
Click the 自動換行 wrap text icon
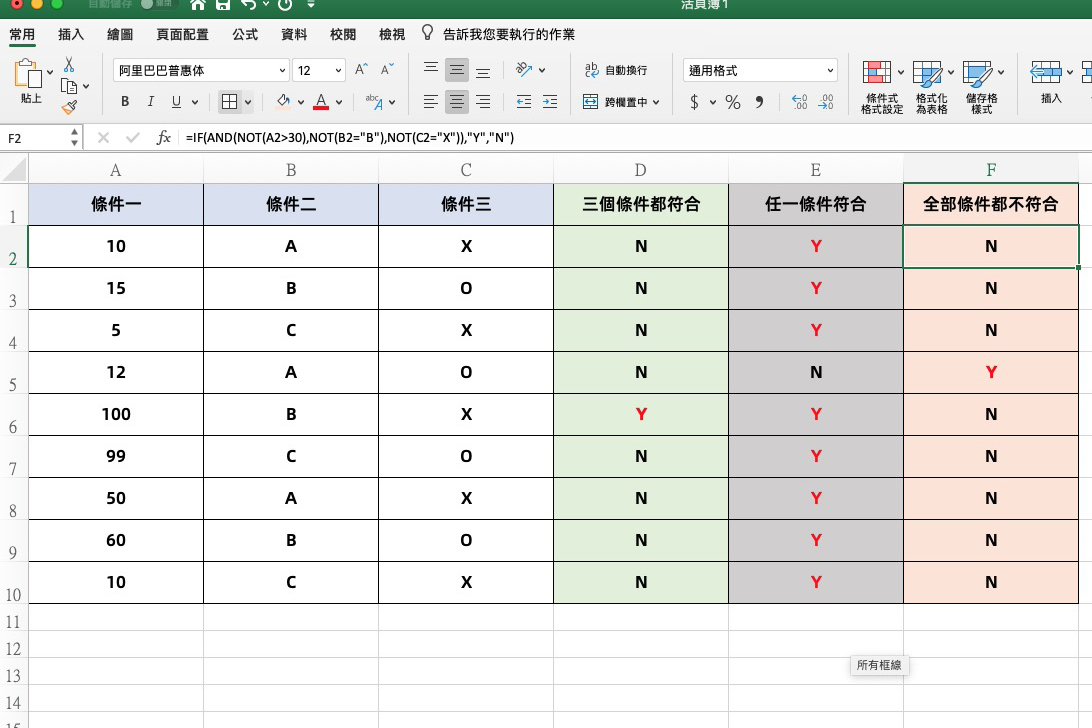[x=591, y=70]
